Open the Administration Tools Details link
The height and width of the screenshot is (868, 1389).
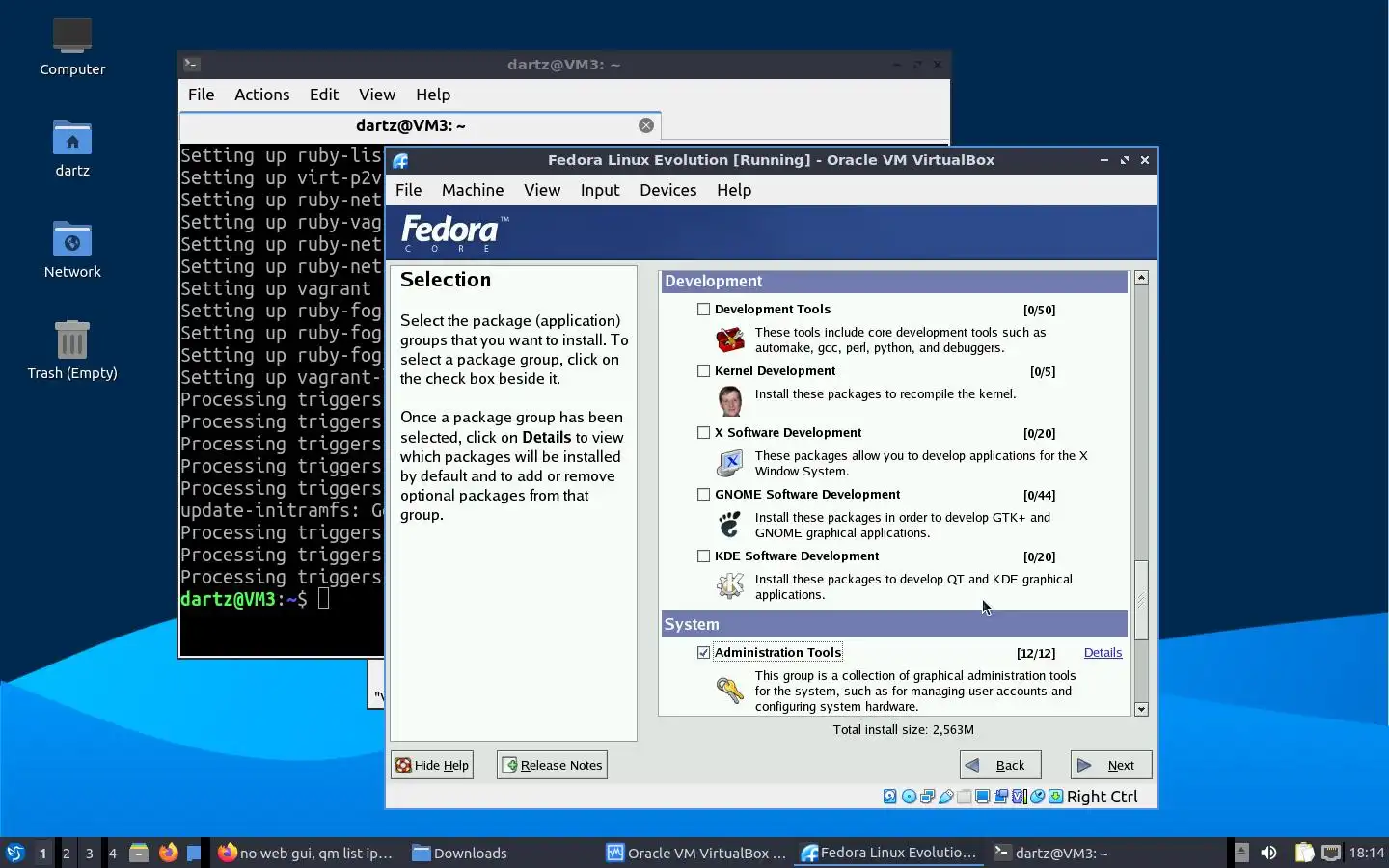(x=1103, y=653)
